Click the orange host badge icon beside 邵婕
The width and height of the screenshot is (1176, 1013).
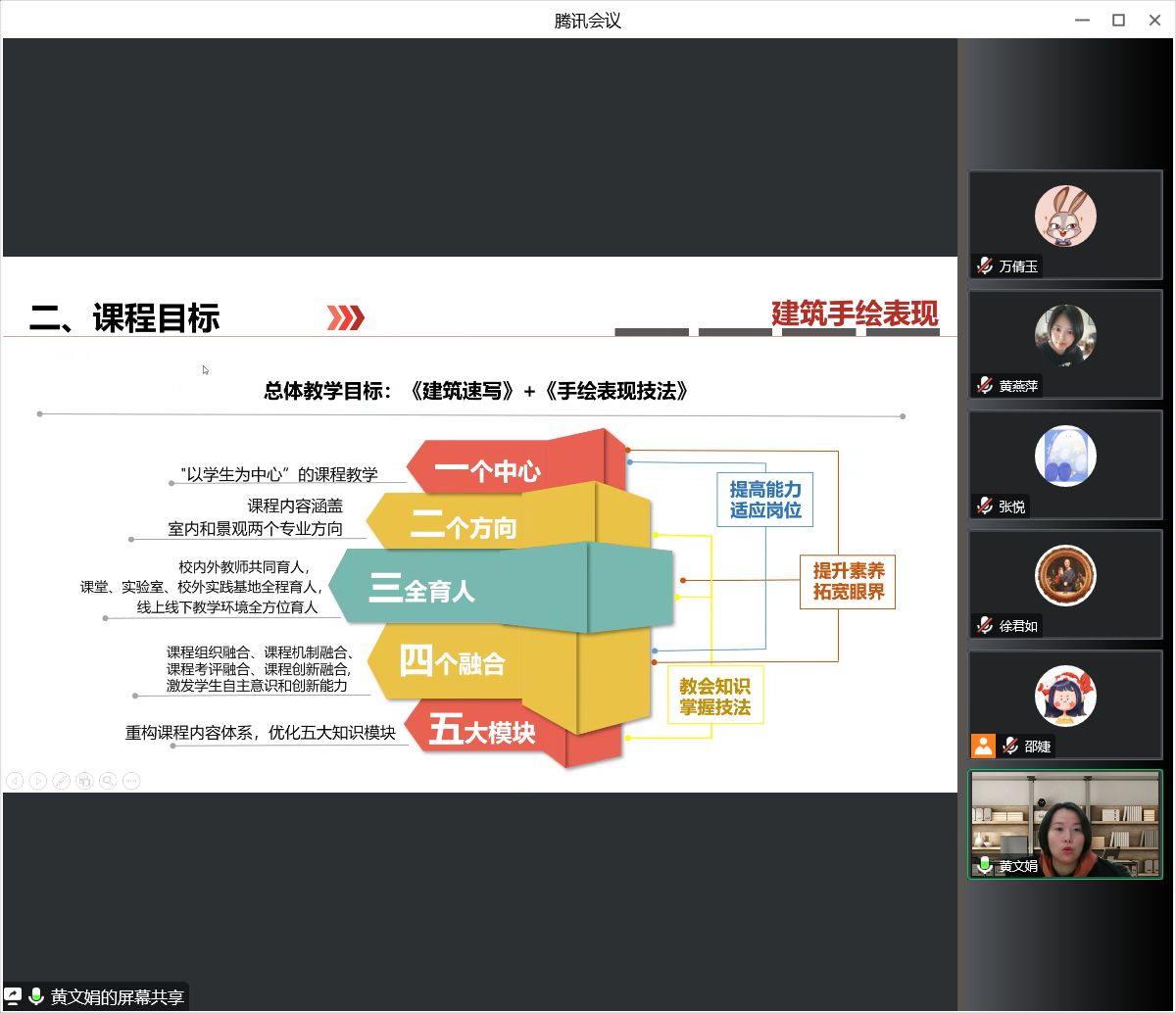pyautogui.click(x=983, y=747)
